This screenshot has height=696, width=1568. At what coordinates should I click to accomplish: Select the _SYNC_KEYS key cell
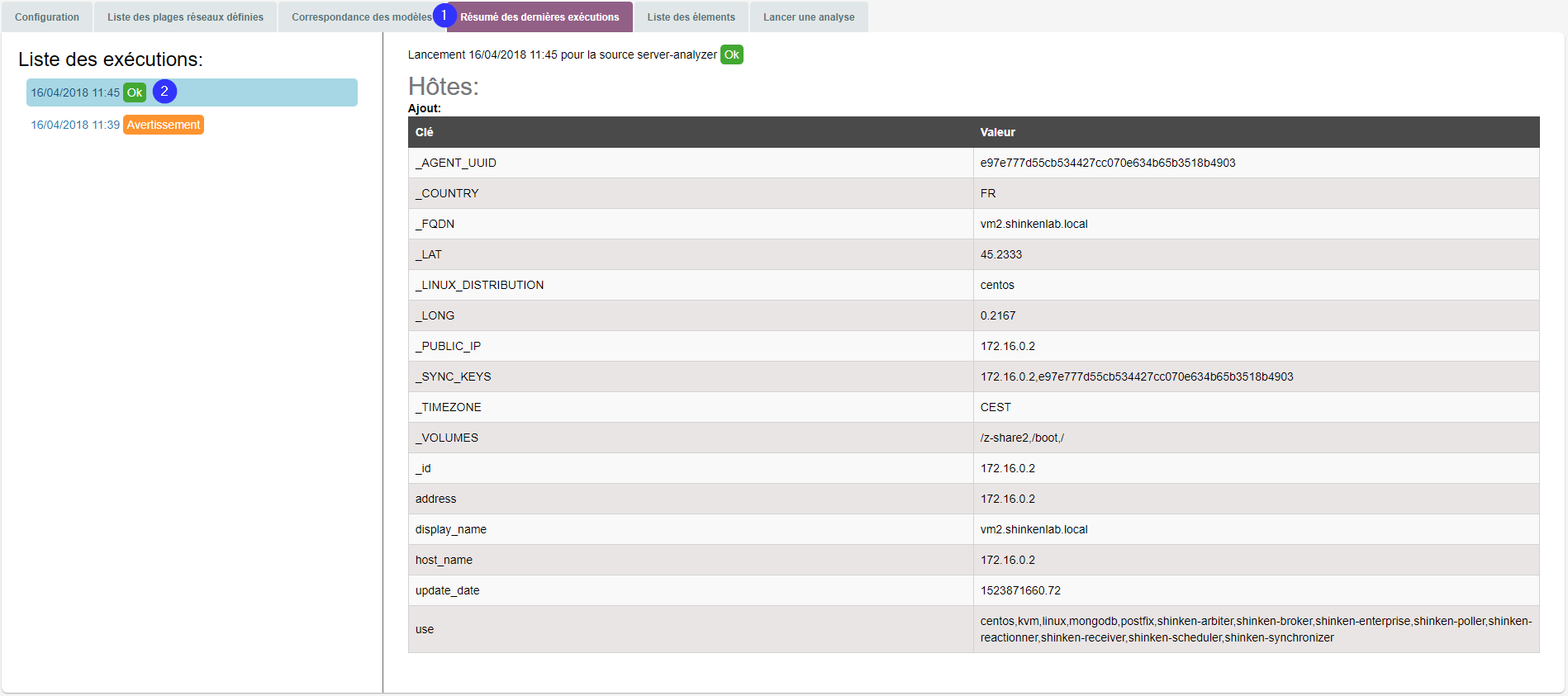click(x=691, y=376)
